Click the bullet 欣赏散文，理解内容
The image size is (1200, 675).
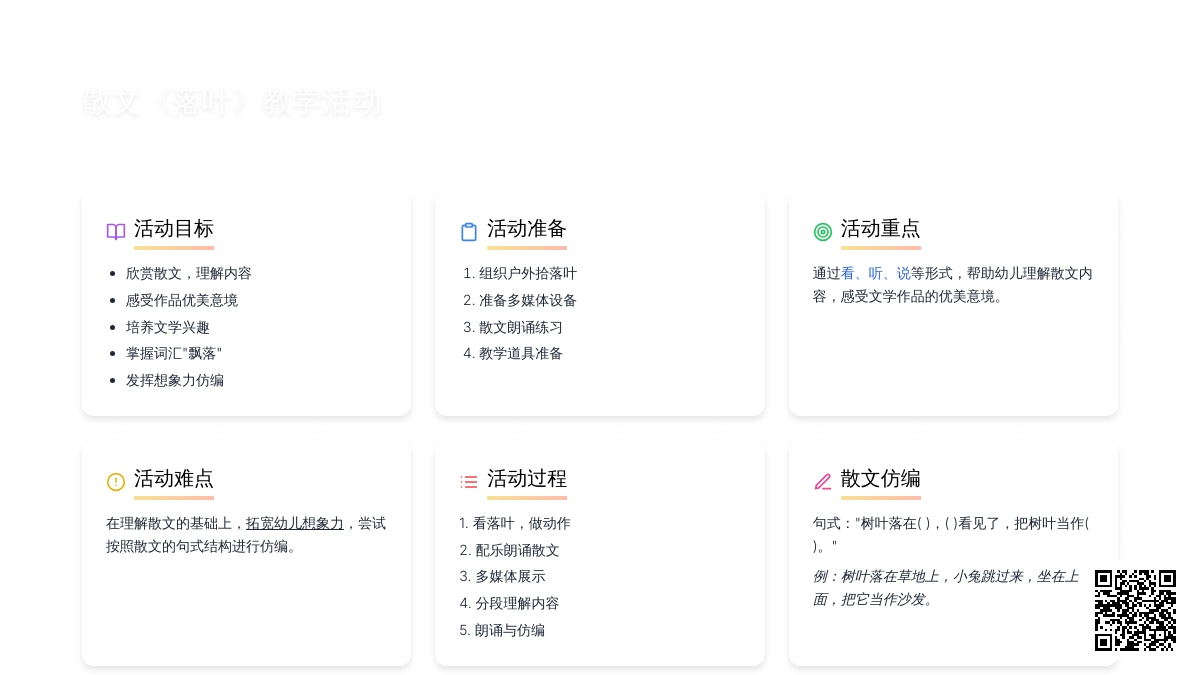[x=189, y=273]
